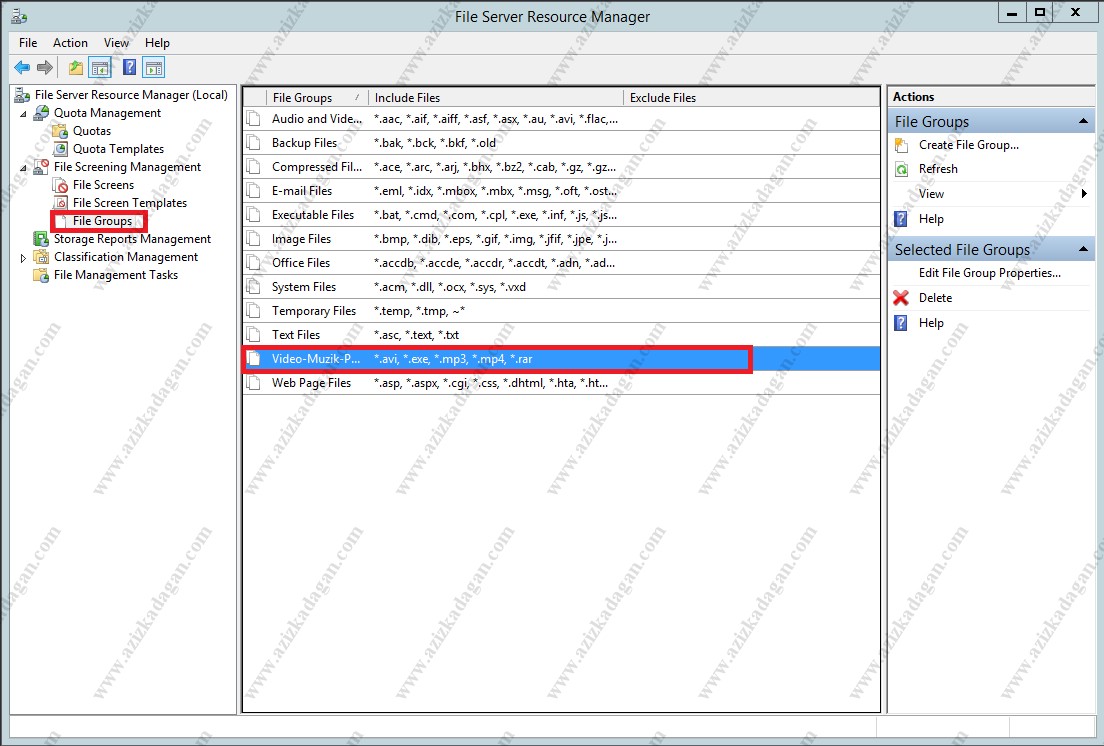Sort by the File Groups column header
This screenshot has height=746, width=1104.
303,97
